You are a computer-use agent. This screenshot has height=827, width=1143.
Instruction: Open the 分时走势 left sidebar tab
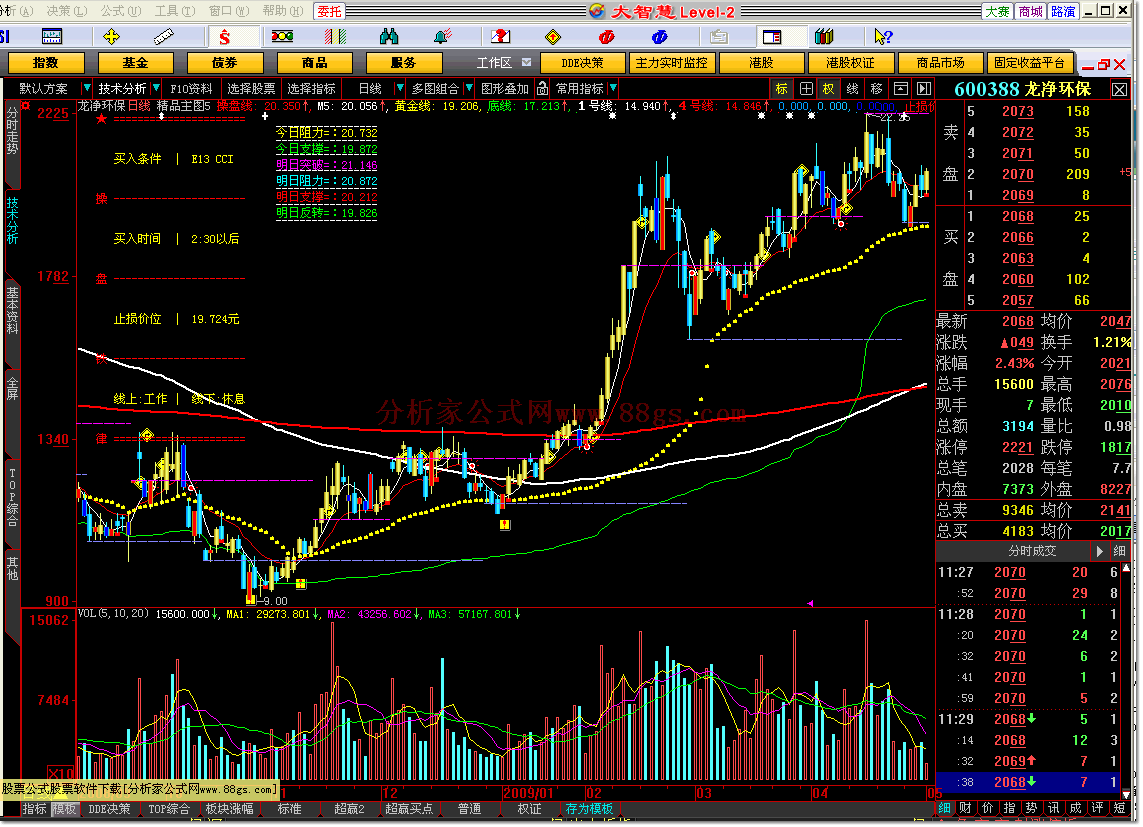[12, 130]
